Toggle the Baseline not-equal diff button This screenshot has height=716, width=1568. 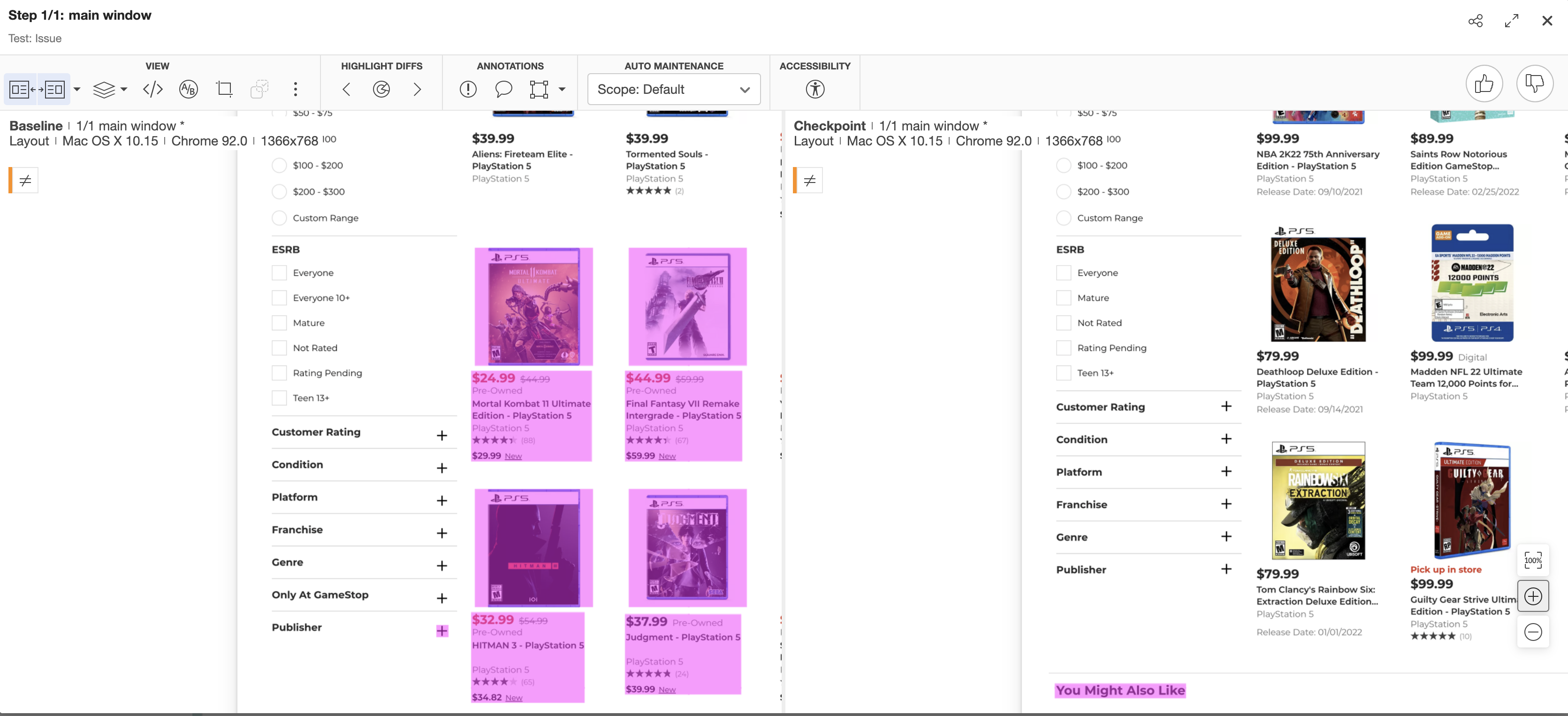click(x=25, y=180)
